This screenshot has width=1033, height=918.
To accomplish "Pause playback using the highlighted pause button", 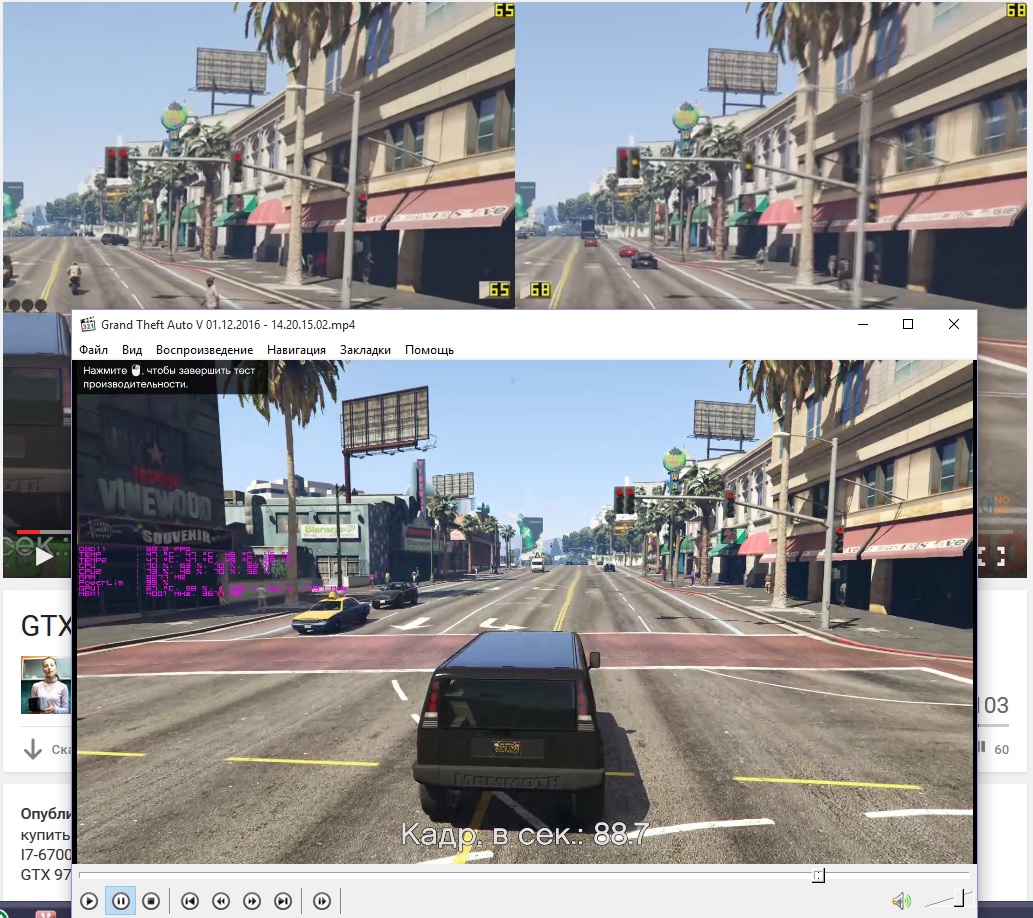I will tap(121, 901).
